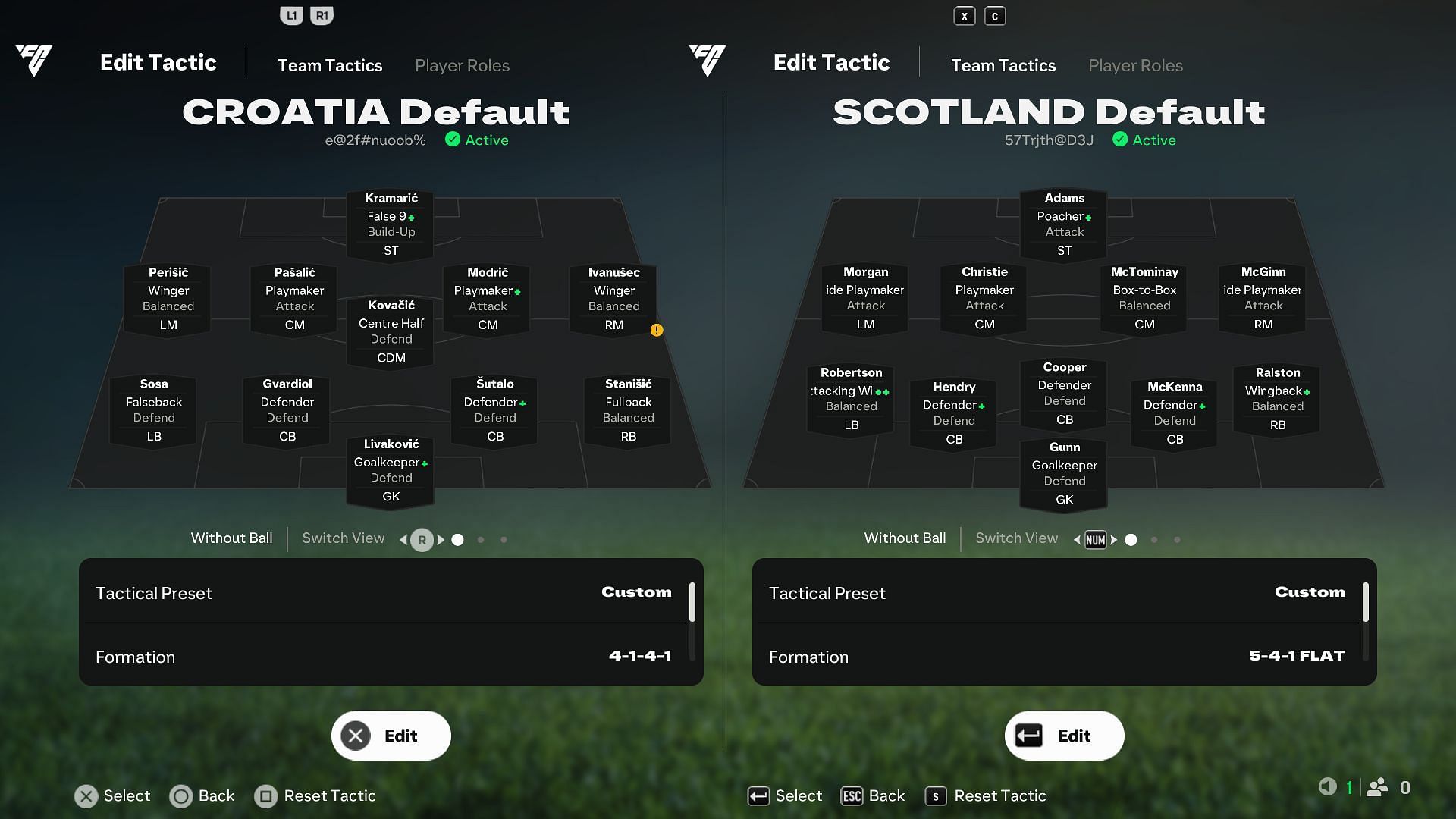Click the warning icon on Ivanušec RM
The width and height of the screenshot is (1456, 819).
coord(656,329)
